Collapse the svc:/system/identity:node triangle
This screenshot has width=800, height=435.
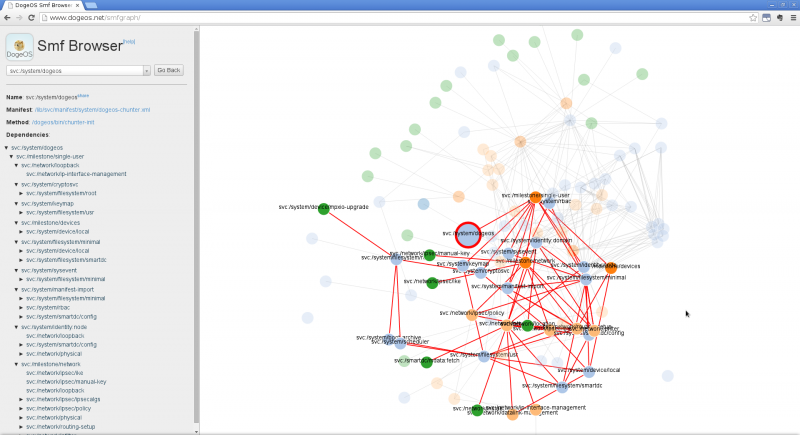[16, 327]
